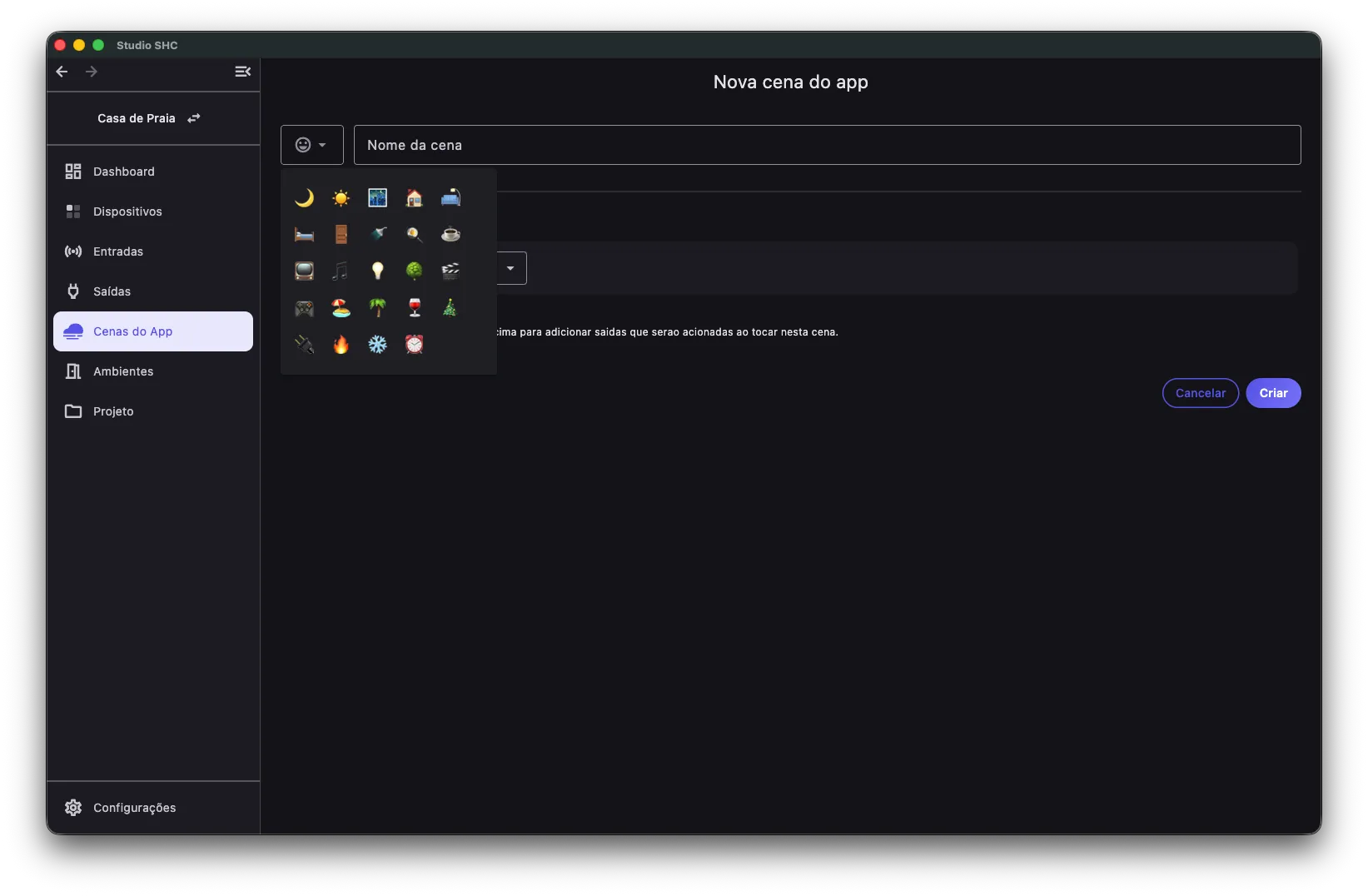The width and height of the screenshot is (1368, 896).
Task: Choose the snowflake emoji
Action: click(x=377, y=345)
